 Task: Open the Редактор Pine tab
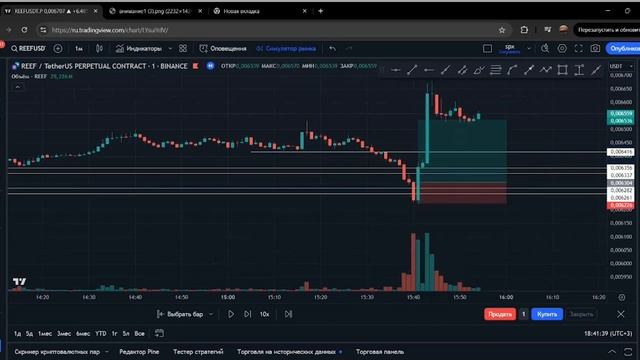pos(139,351)
